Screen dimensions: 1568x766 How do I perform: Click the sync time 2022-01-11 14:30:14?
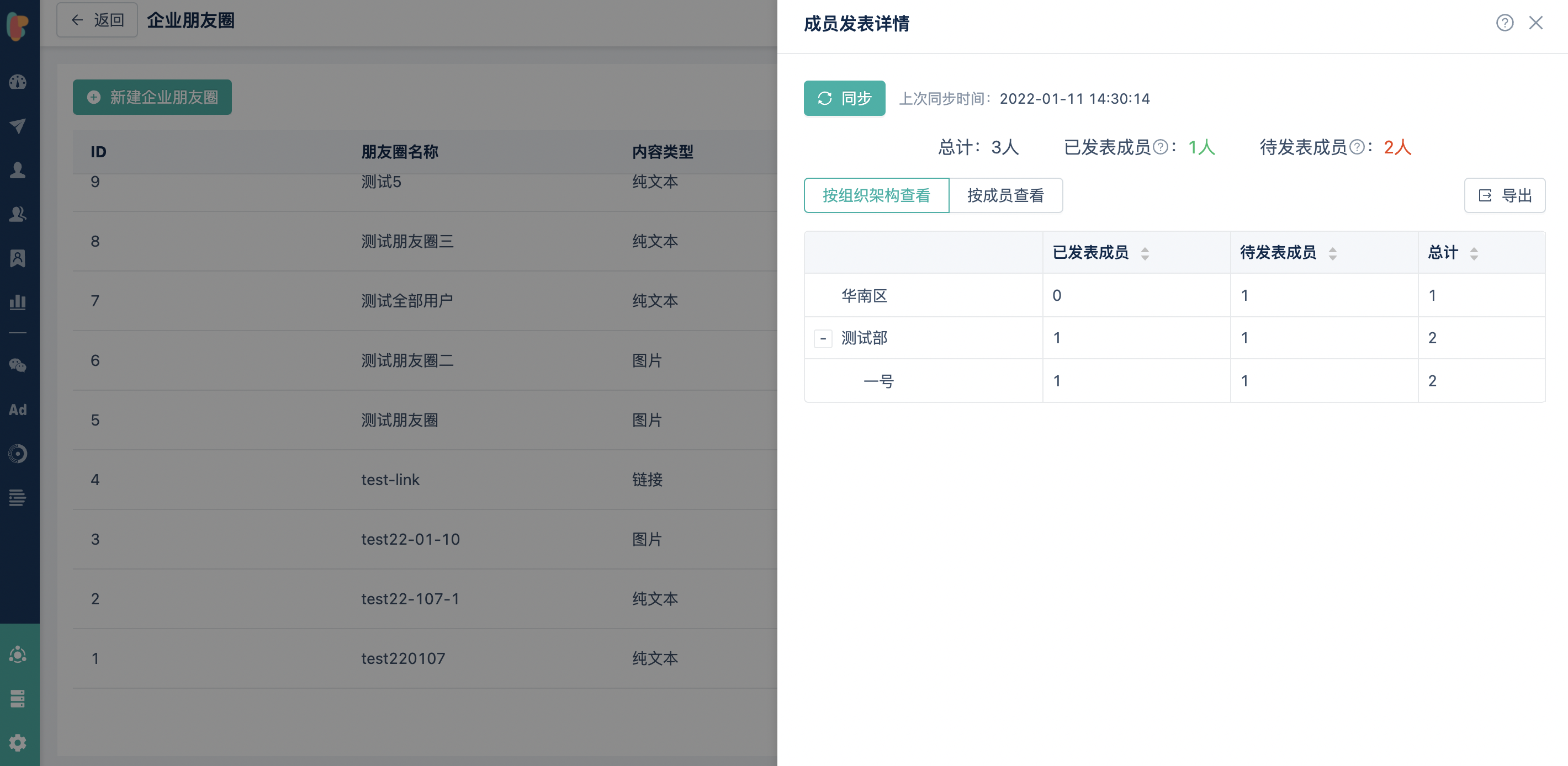point(1074,99)
